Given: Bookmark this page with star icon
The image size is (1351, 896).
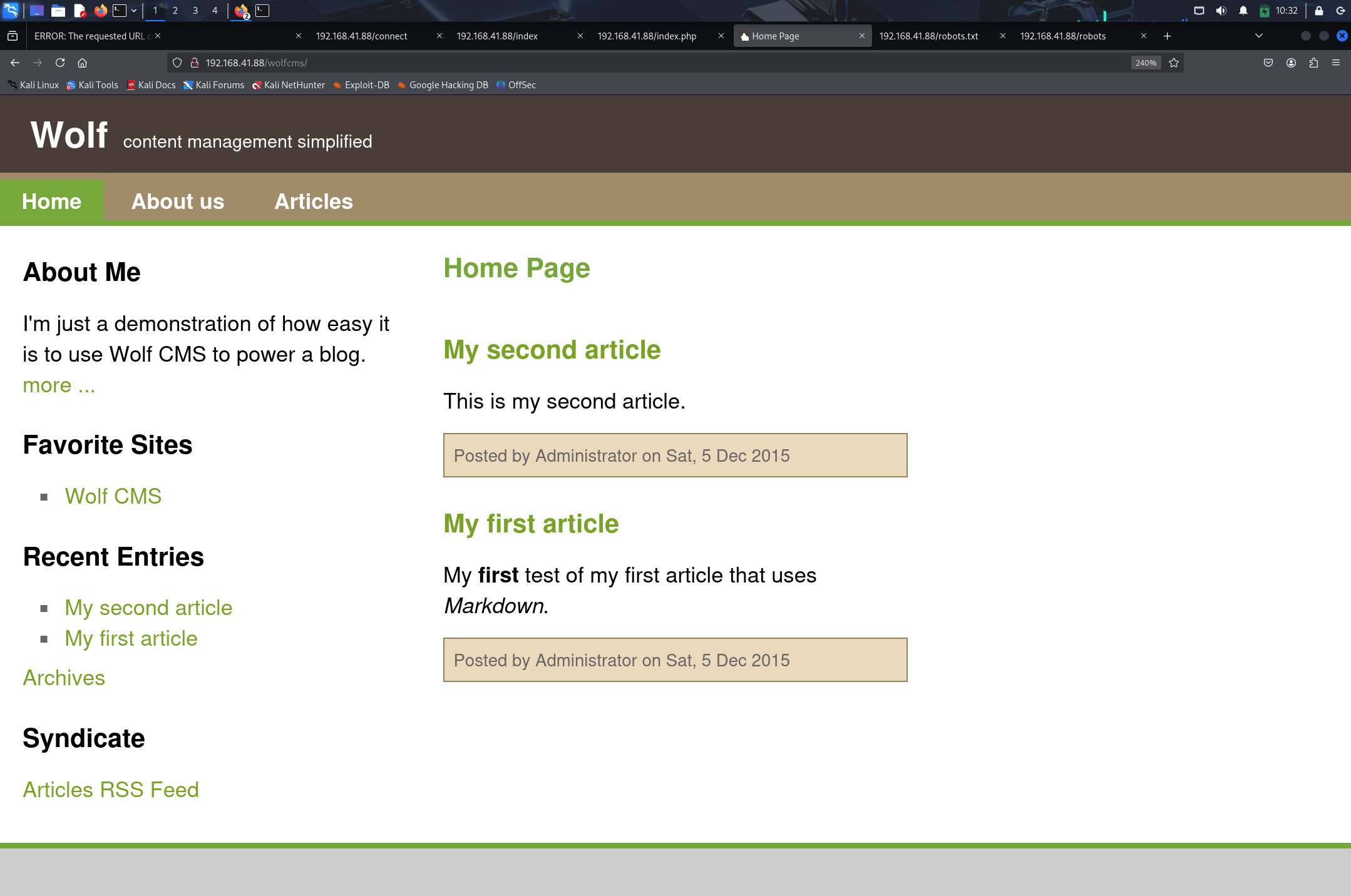Looking at the screenshot, I should [x=1174, y=63].
